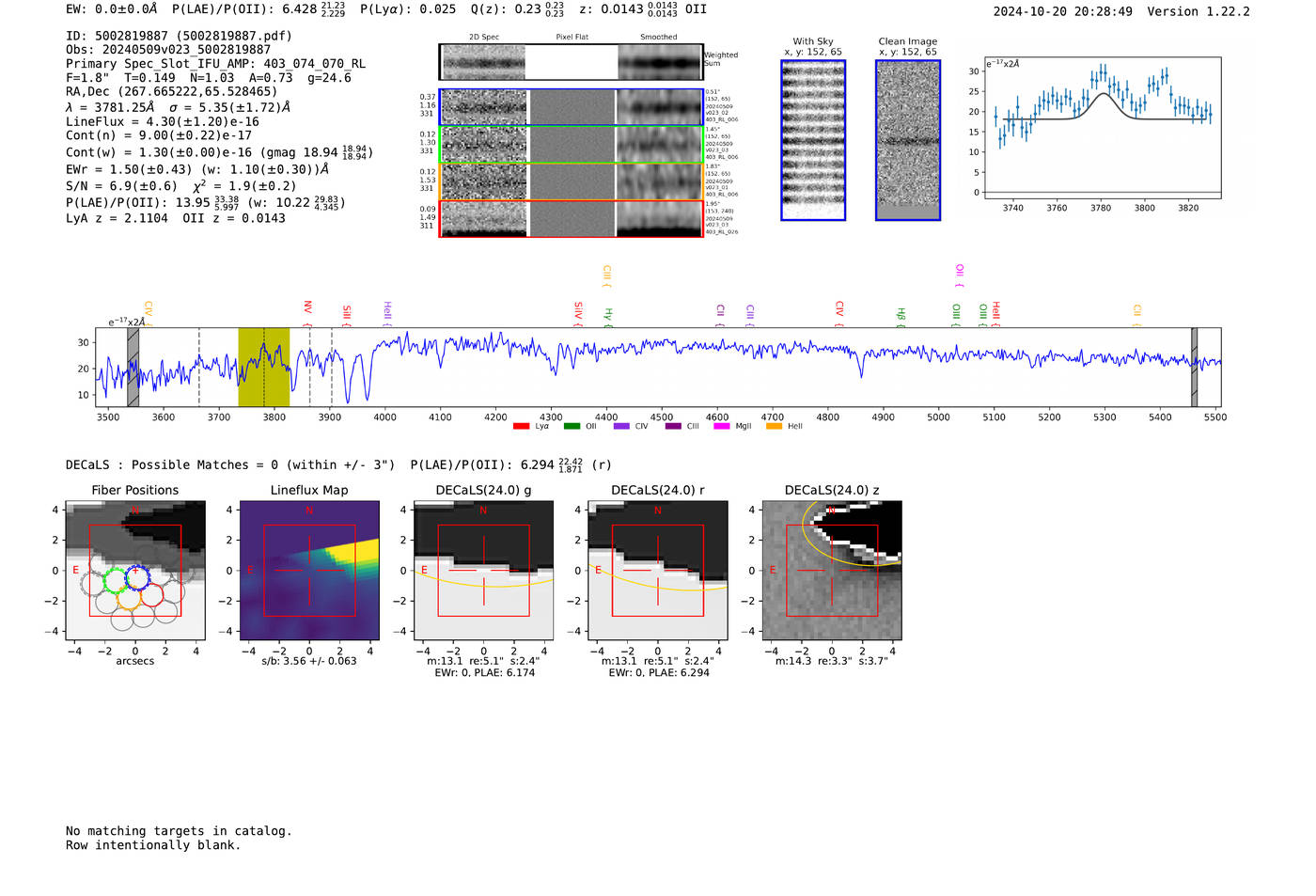Click the red Lyα legend swatch
The width and height of the screenshot is (1316, 896).
tap(521, 426)
